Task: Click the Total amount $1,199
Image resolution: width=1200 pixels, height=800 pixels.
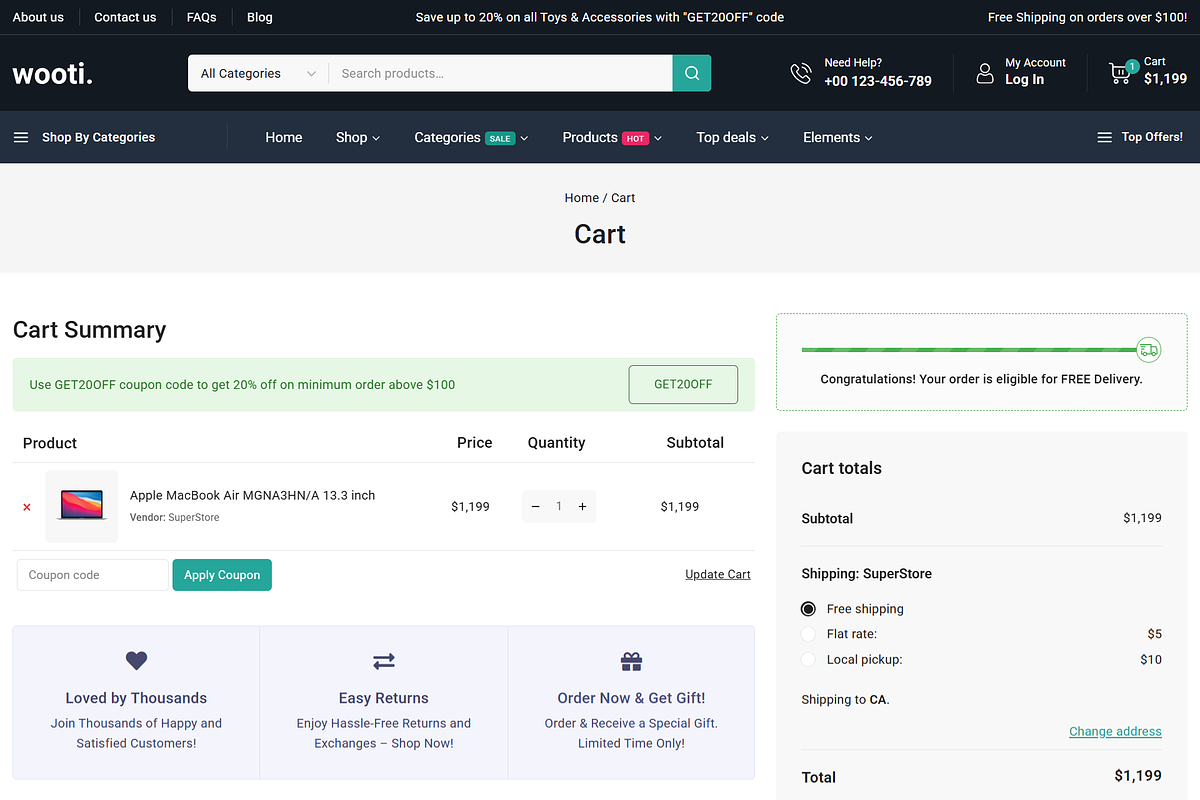Action: pos(1138,776)
